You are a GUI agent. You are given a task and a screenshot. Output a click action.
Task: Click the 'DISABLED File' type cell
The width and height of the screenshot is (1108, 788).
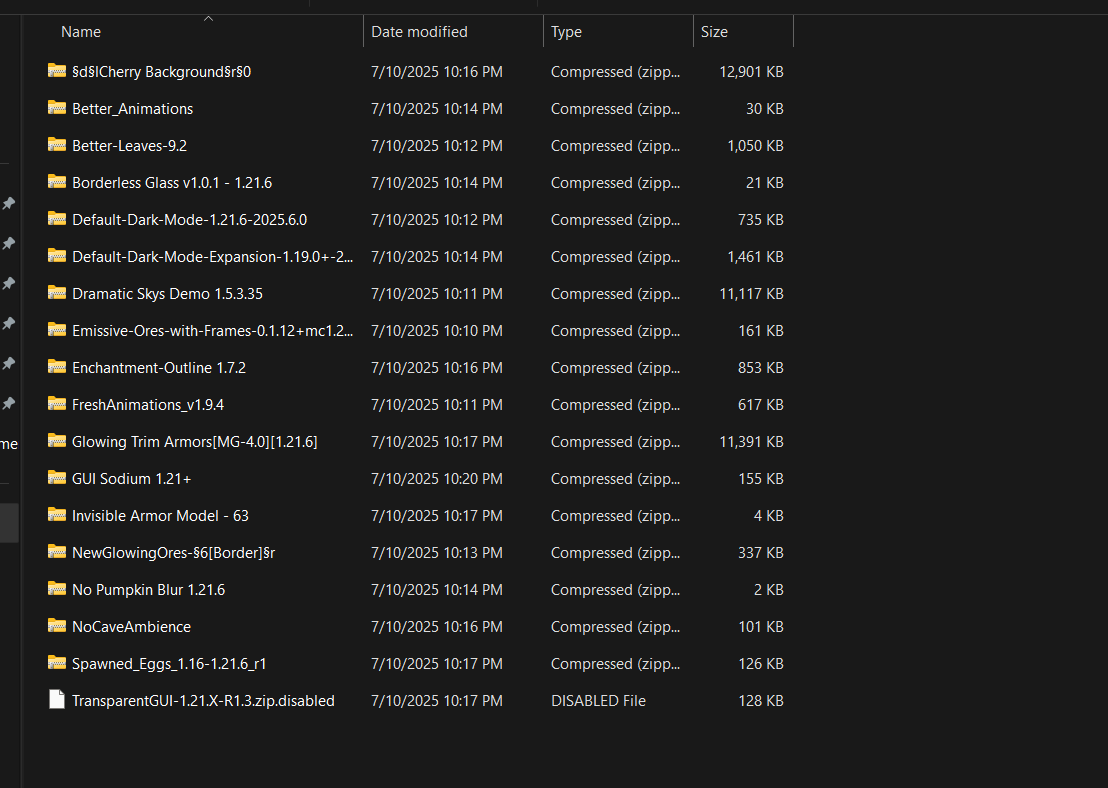coord(598,701)
